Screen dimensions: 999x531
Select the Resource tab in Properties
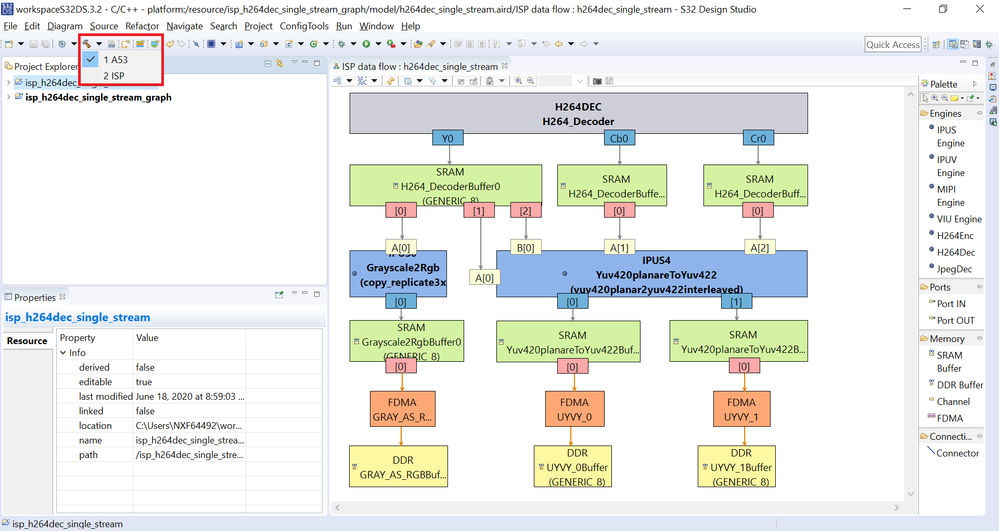(27, 340)
